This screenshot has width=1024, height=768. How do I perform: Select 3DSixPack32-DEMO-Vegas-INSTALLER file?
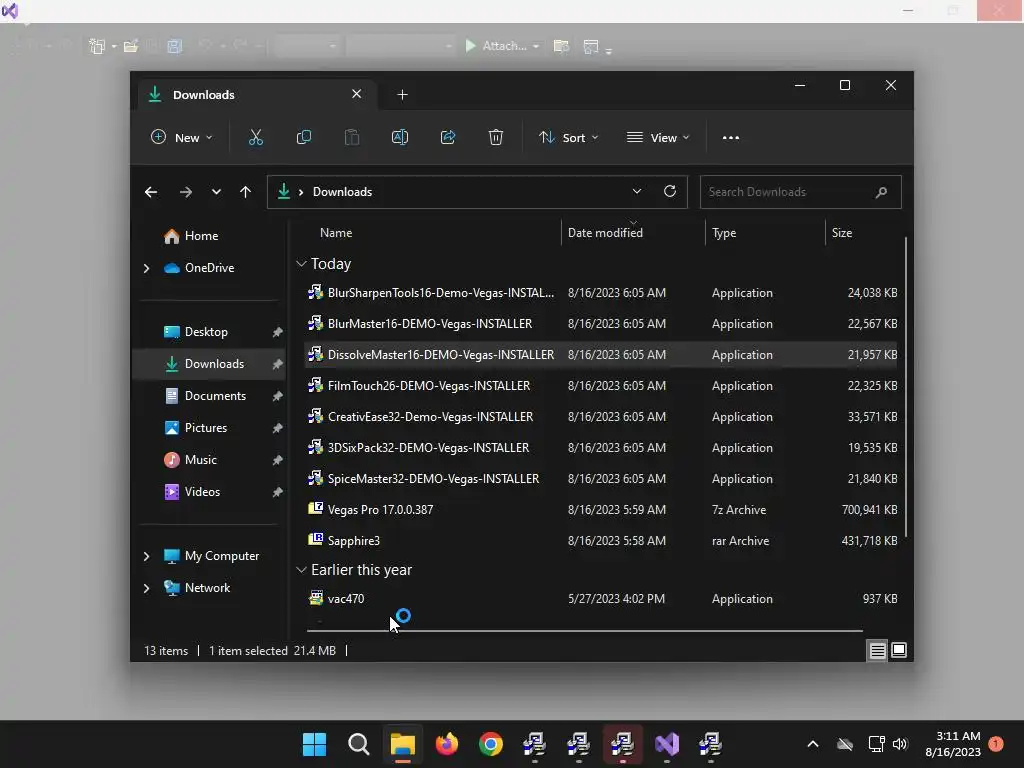click(601, 448)
